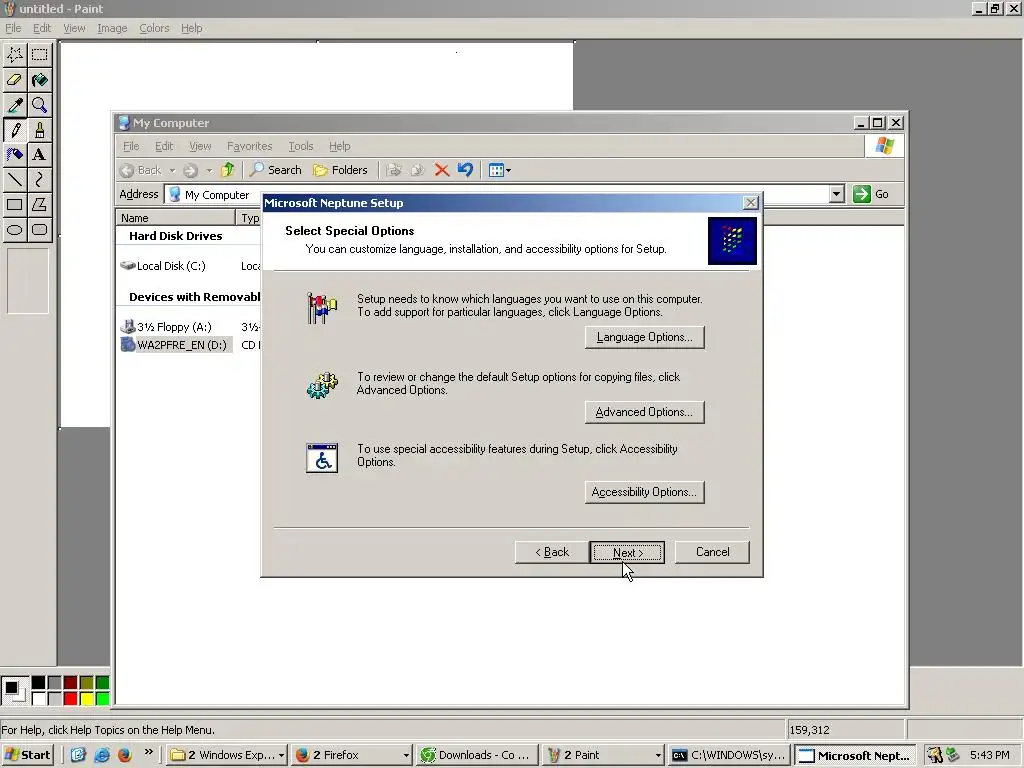Viewport: 1024px width, 768px height.
Task: Select Local Disk (C:) in My Computer
Action: pos(163,266)
